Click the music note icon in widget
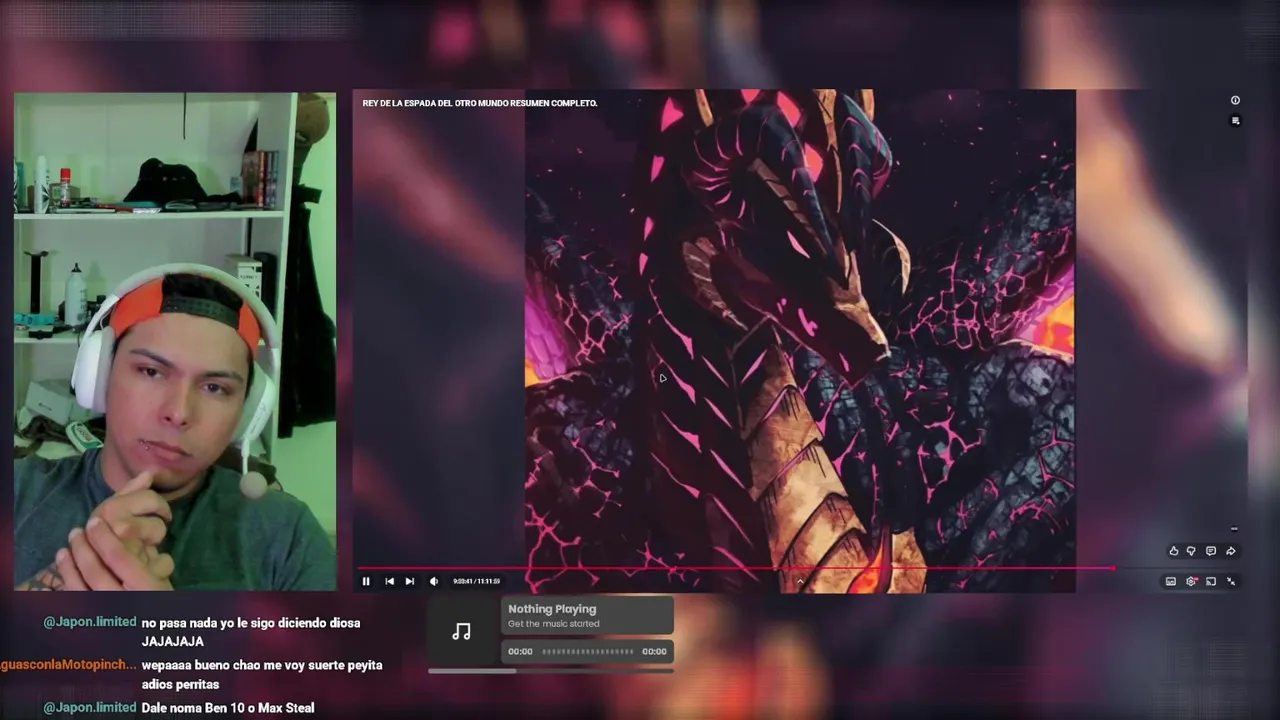The height and width of the screenshot is (720, 1280). pos(461,632)
